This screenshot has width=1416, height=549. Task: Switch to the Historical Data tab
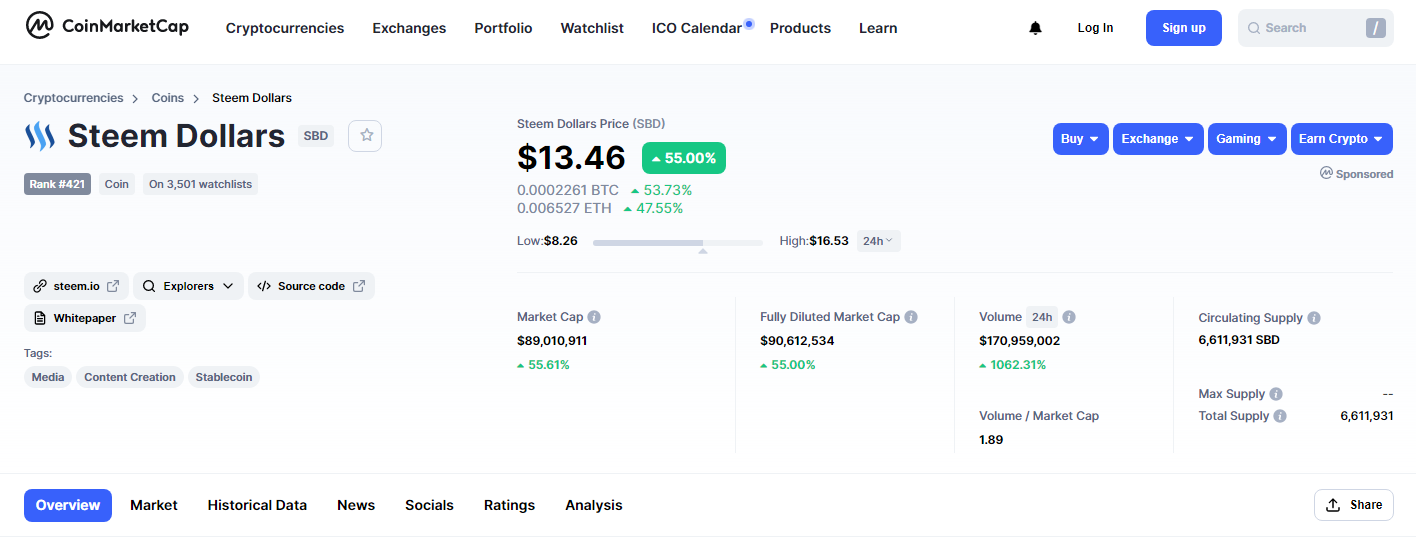coord(257,505)
